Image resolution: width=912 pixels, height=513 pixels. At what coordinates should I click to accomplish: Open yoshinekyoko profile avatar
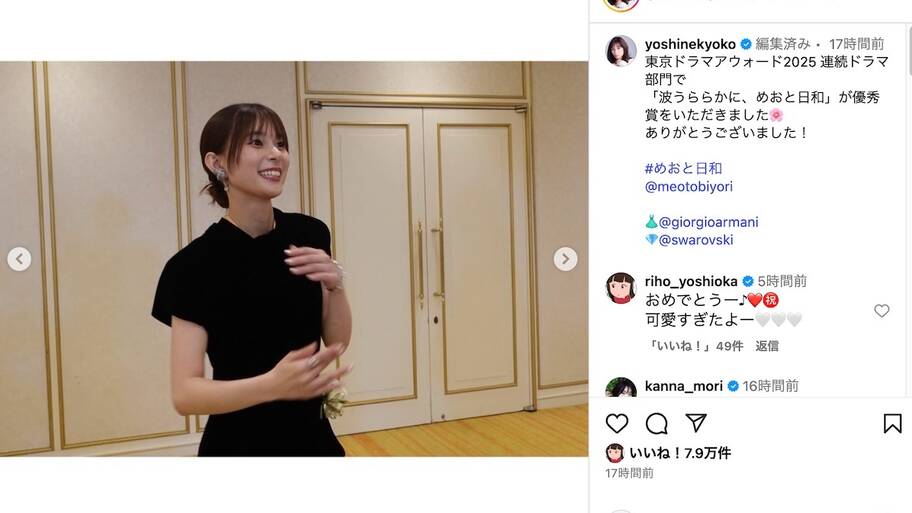click(621, 51)
